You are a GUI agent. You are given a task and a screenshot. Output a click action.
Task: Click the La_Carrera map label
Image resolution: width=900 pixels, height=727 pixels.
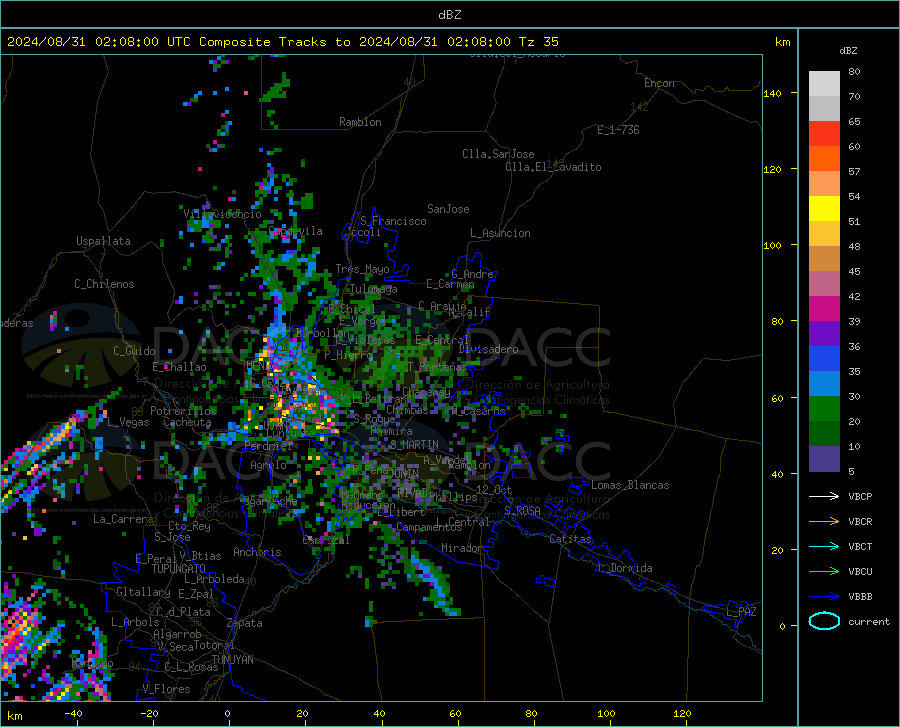123,519
